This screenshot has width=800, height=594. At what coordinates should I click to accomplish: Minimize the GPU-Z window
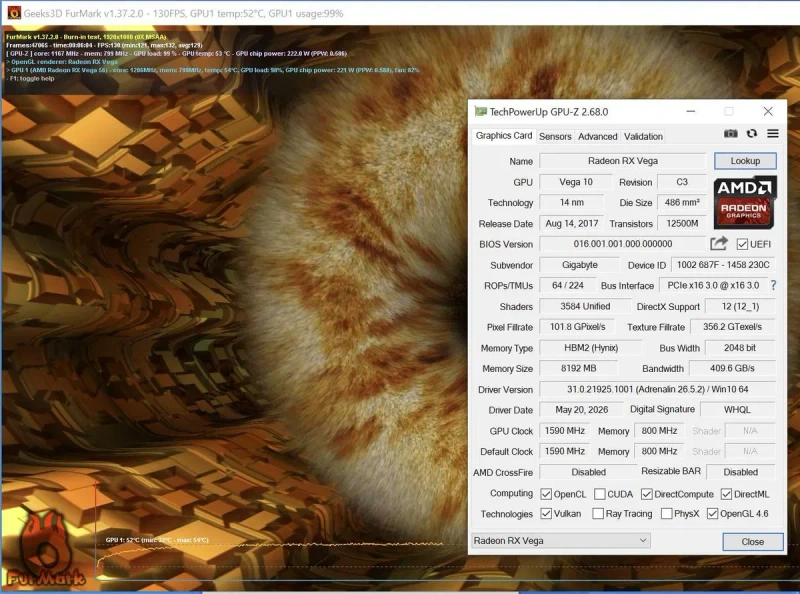[691, 111]
